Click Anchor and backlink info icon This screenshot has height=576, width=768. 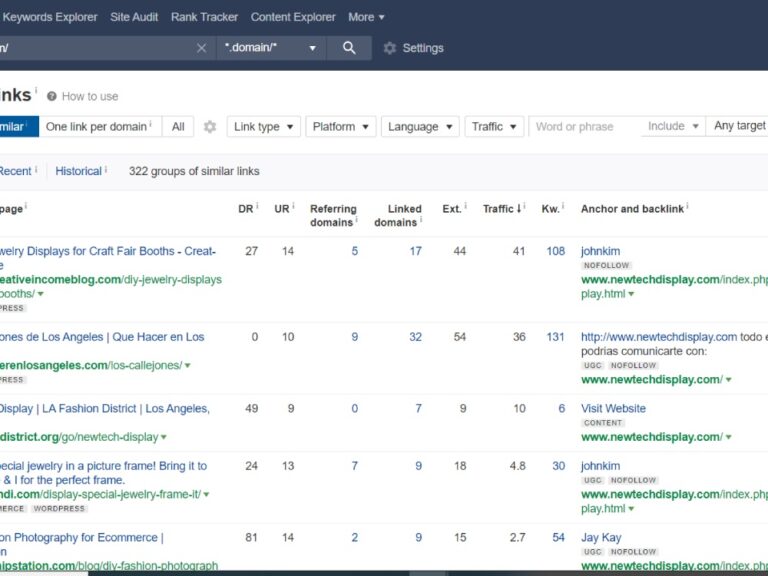click(687, 206)
